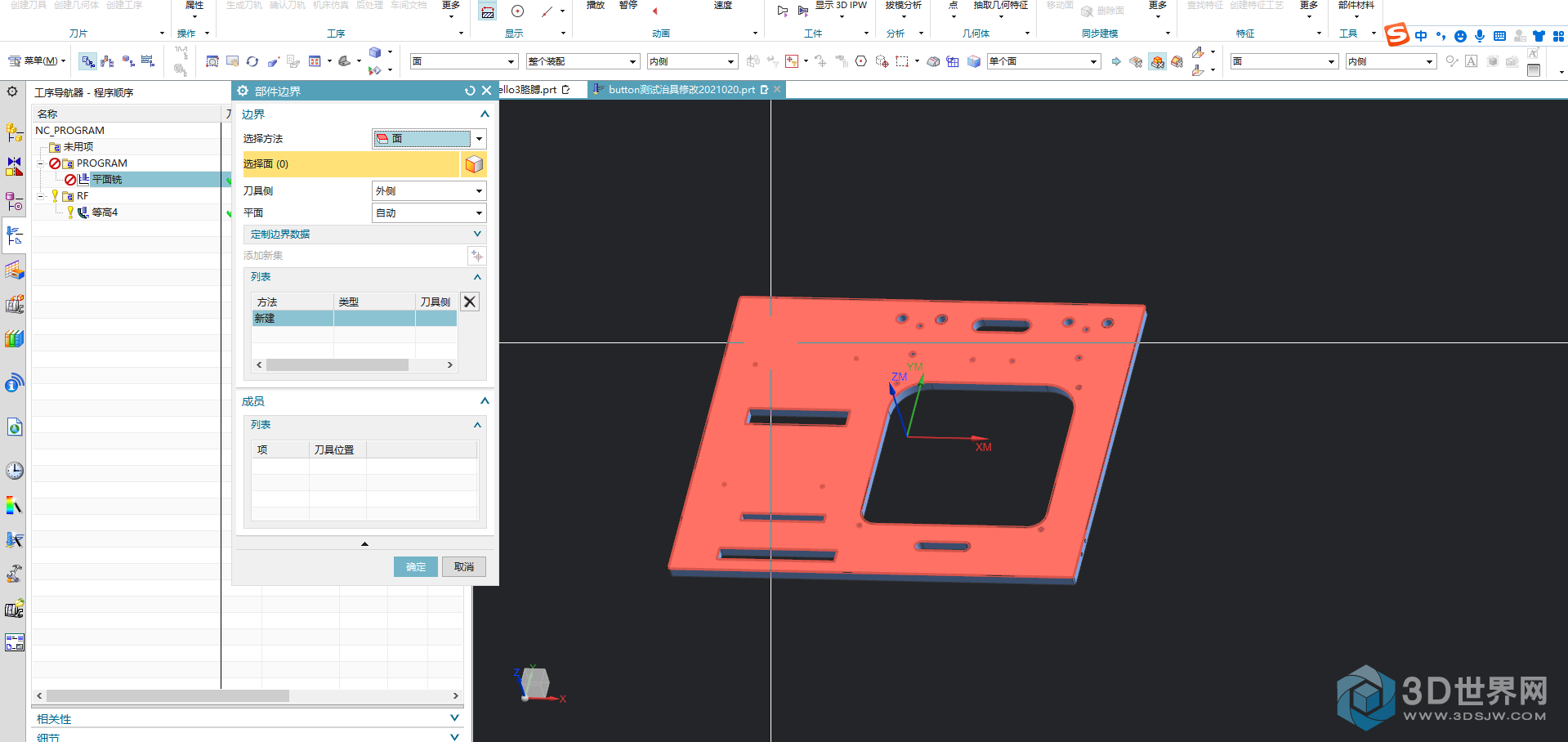This screenshot has height=742, width=1568.
Task: Collapse RF tree node
Action: (x=41, y=196)
